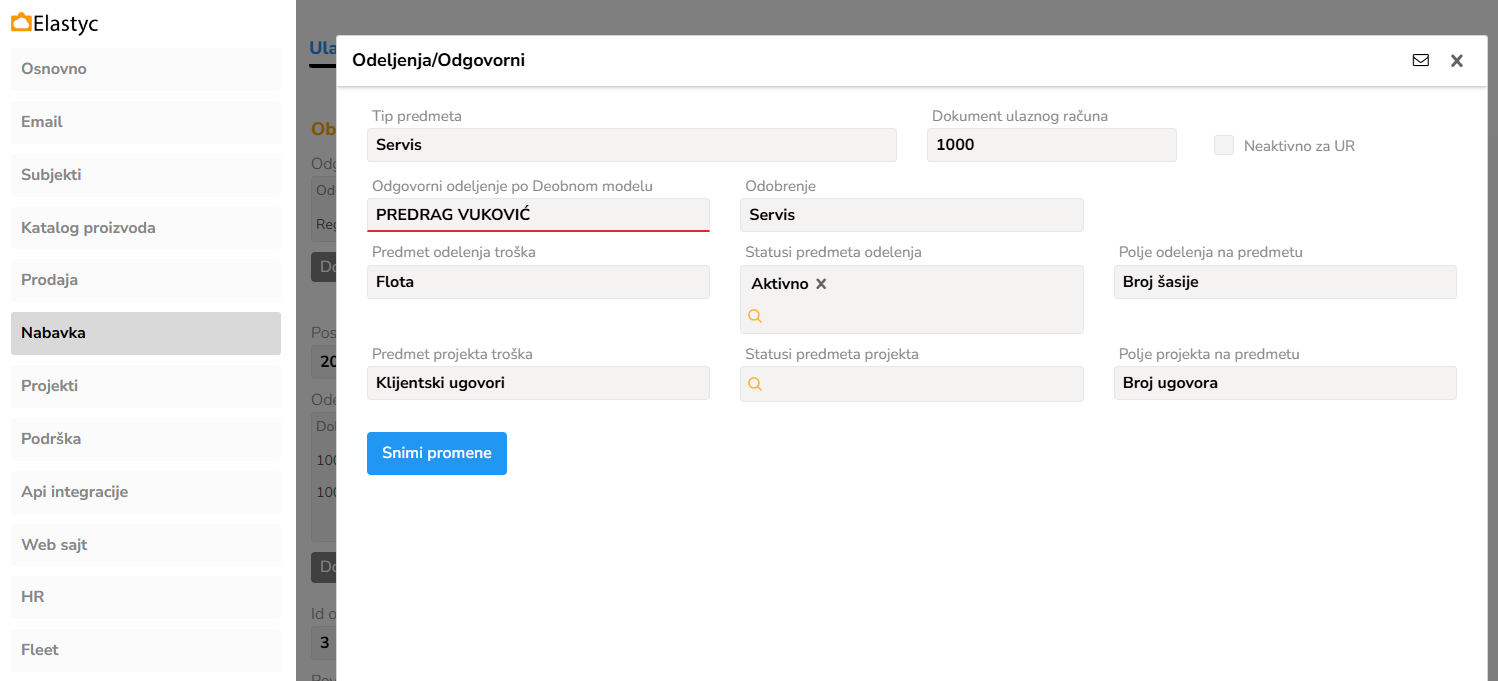Enable the Neaktivno za UR checkbox

click(x=1224, y=146)
